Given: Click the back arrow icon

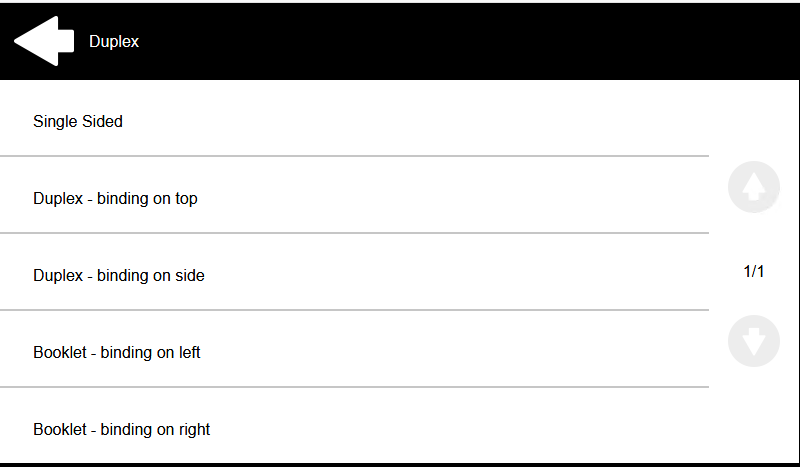Looking at the screenshot, I should pos(44,41).
